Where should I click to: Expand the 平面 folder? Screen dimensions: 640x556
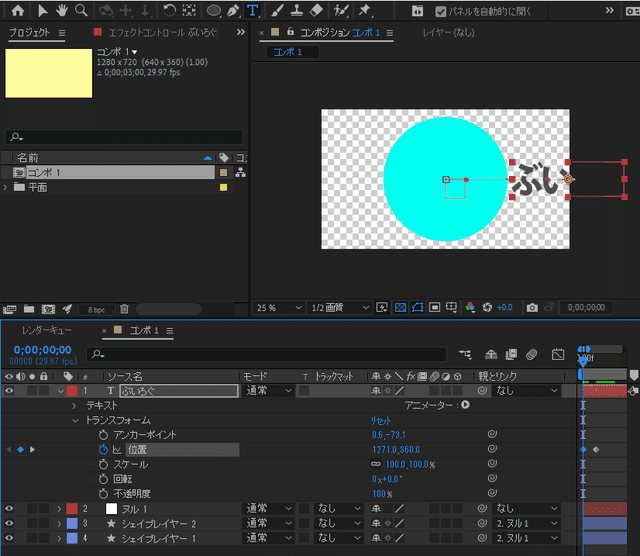point(5,187)
